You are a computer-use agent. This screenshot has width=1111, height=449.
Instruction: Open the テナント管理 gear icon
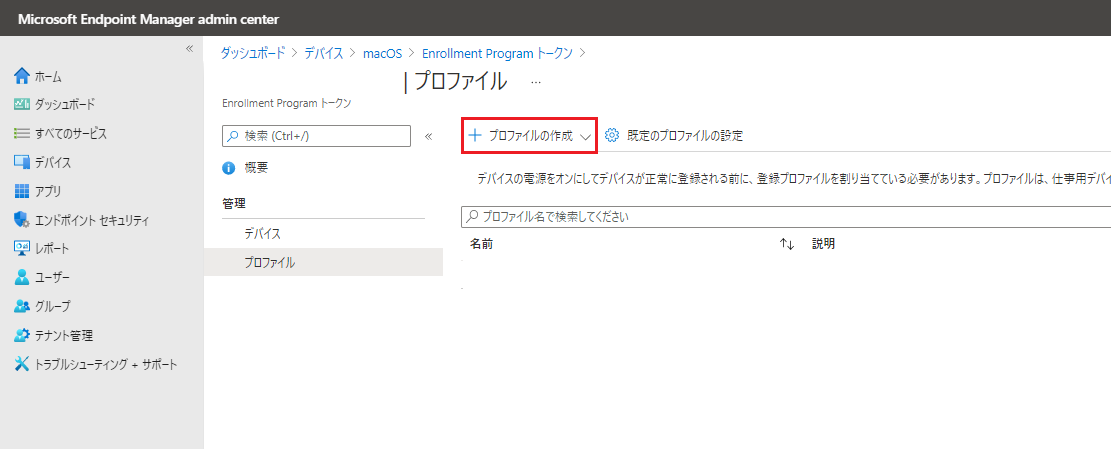pyautogui.click(x=22, y=336)
